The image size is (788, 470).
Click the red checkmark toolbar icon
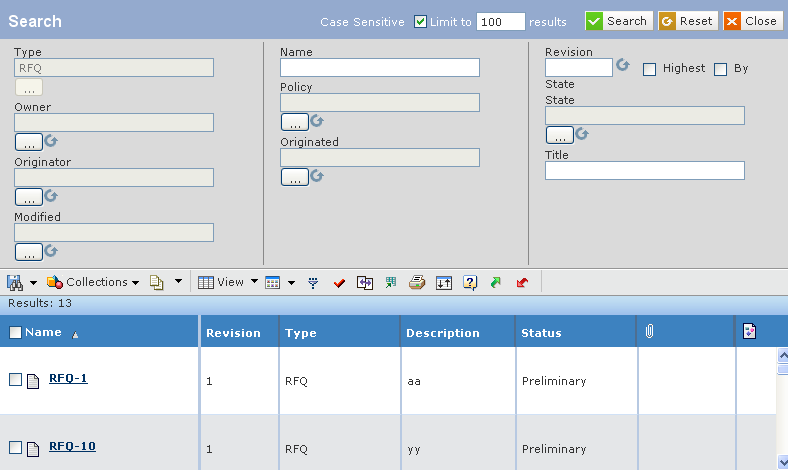(339, 283)
